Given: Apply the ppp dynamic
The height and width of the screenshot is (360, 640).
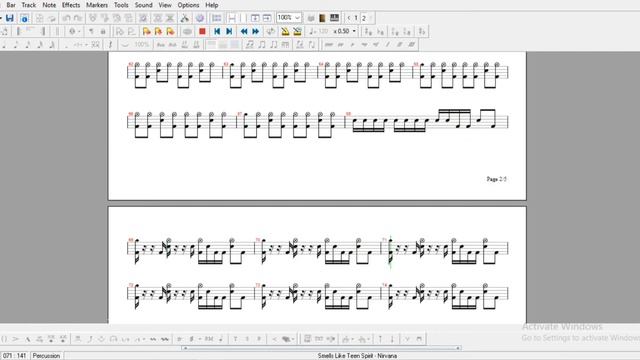Looking at the screenshot, I should [329, 44].
